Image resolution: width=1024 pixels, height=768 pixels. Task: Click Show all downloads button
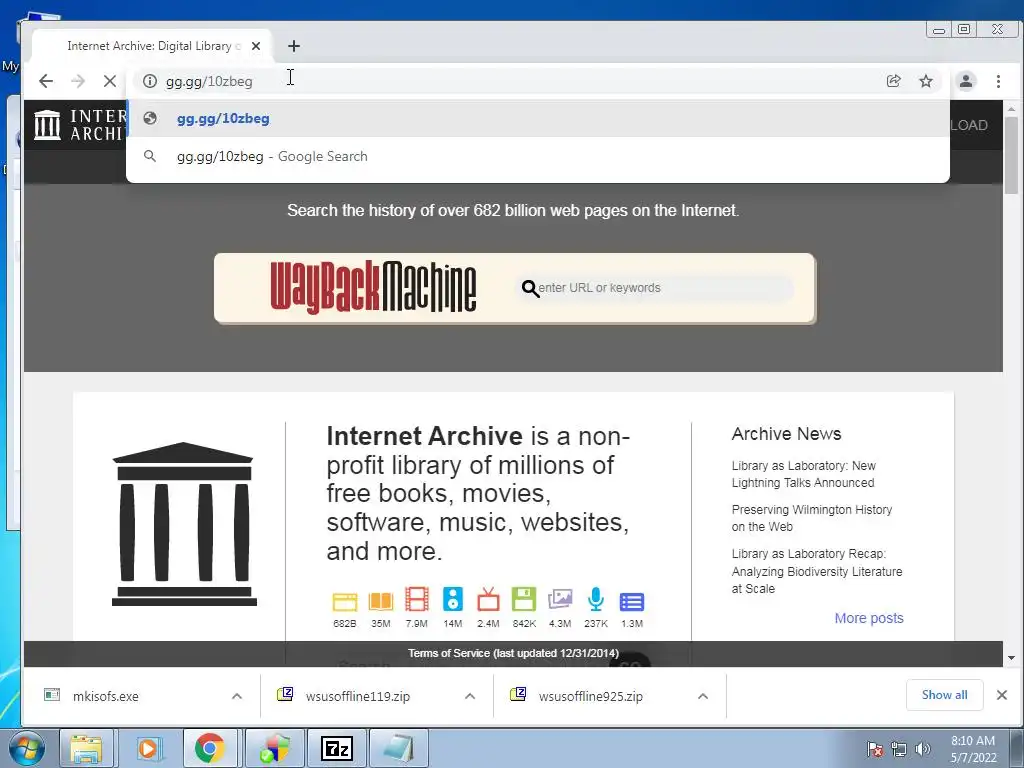944,695
